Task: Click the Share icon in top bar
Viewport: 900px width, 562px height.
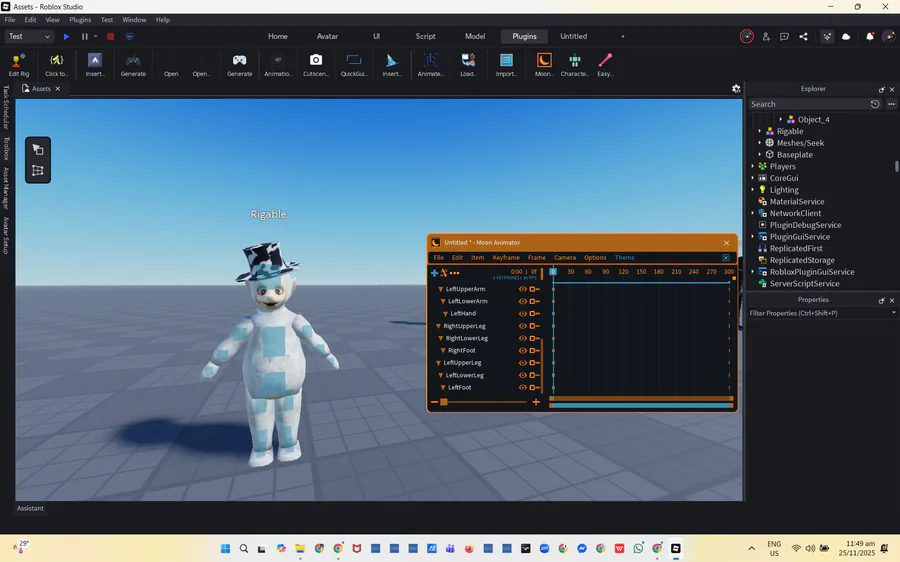Action: 803,36
